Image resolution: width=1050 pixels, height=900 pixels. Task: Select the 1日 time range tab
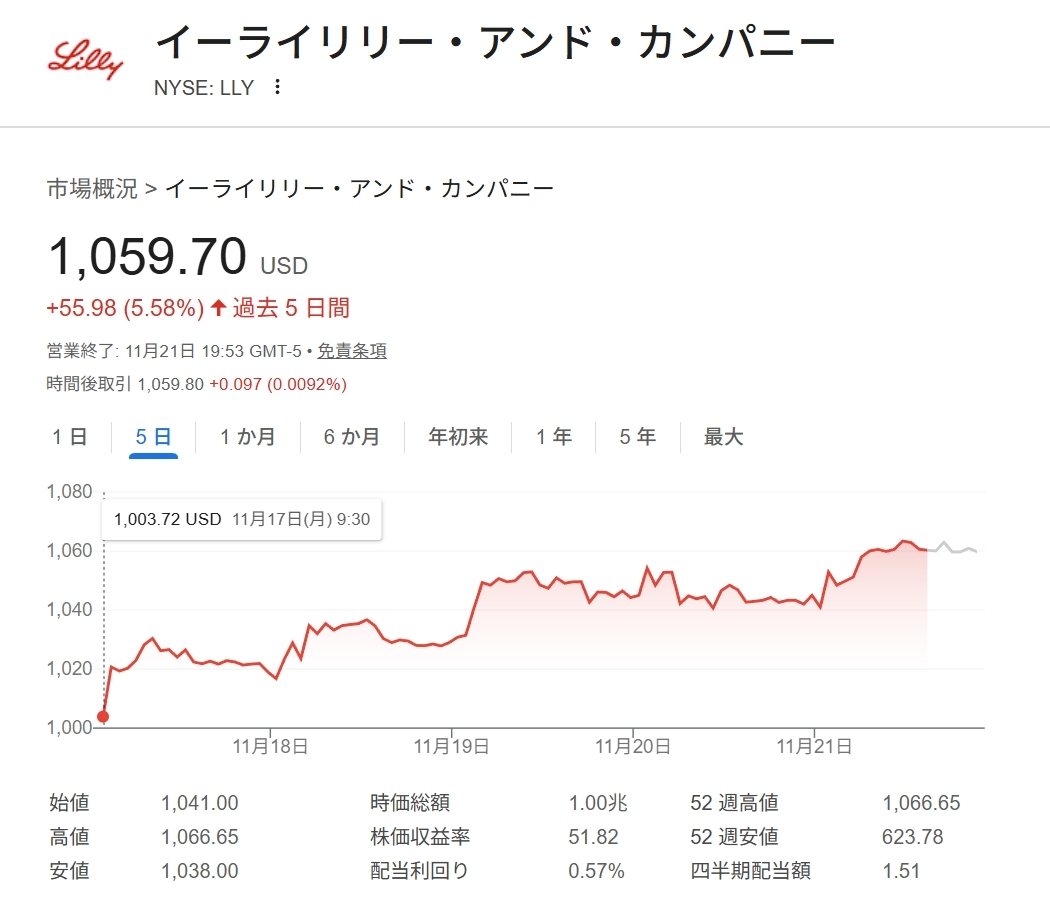click(69, 437)
